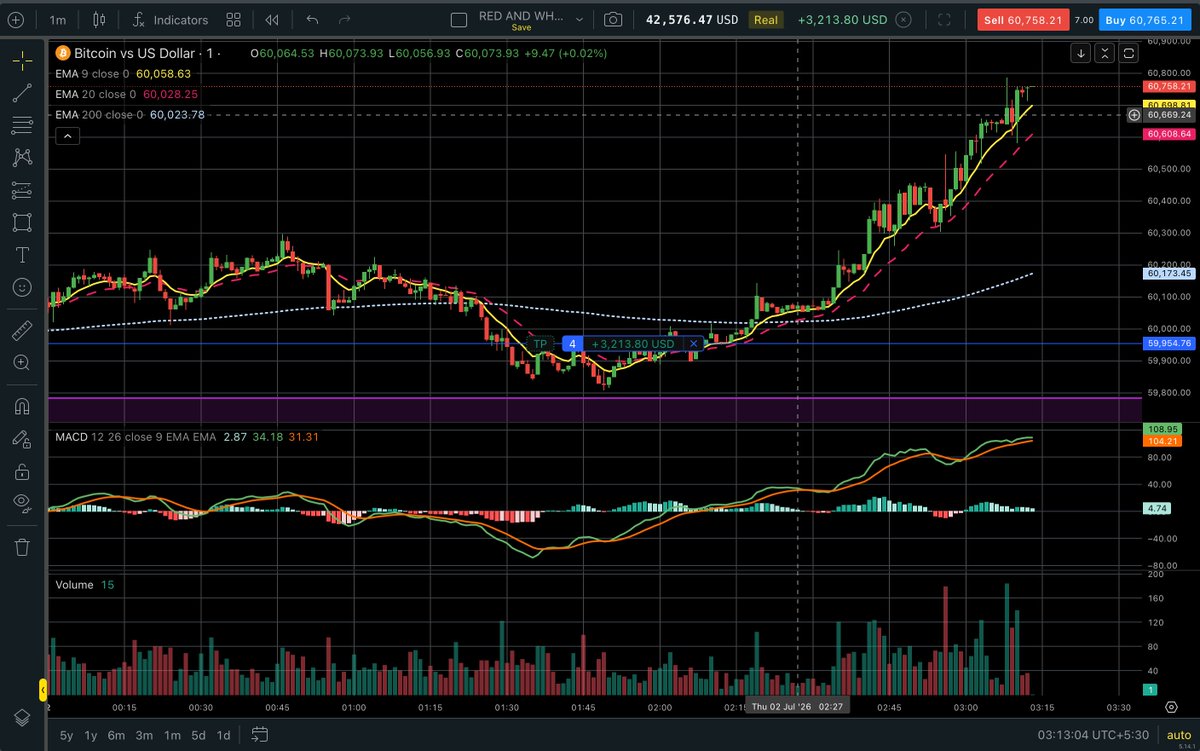This screenshot has width=1200, height=751.
Task: Select the text annotation tool
Action: click(21, 254)
